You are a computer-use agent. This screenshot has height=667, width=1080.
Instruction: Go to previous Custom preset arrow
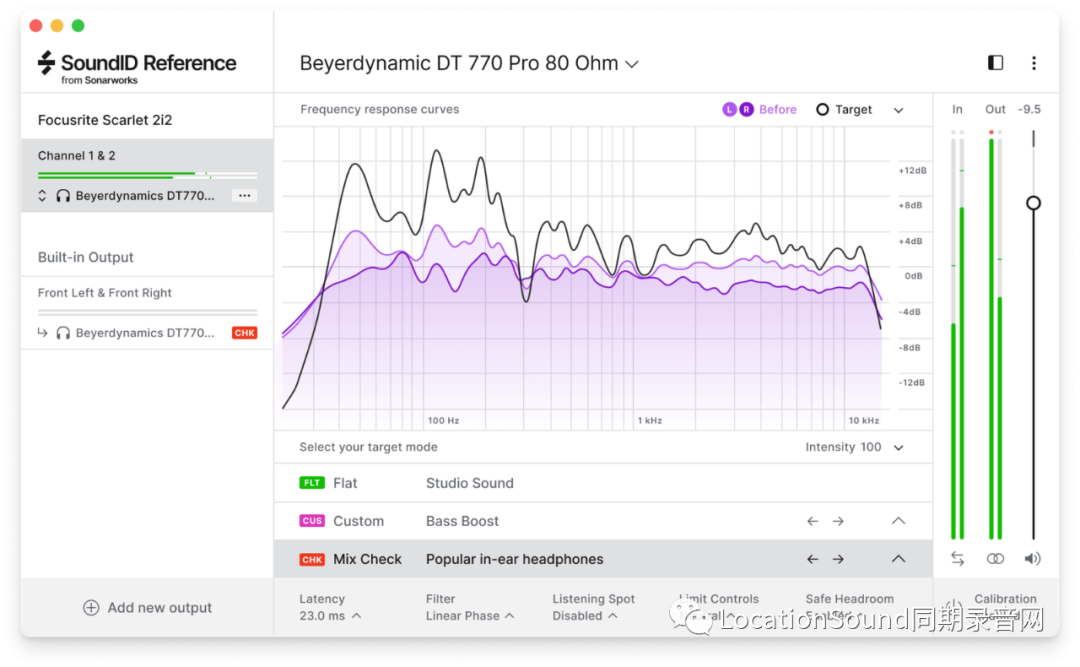pyautogui.click(x=812, y=521)
